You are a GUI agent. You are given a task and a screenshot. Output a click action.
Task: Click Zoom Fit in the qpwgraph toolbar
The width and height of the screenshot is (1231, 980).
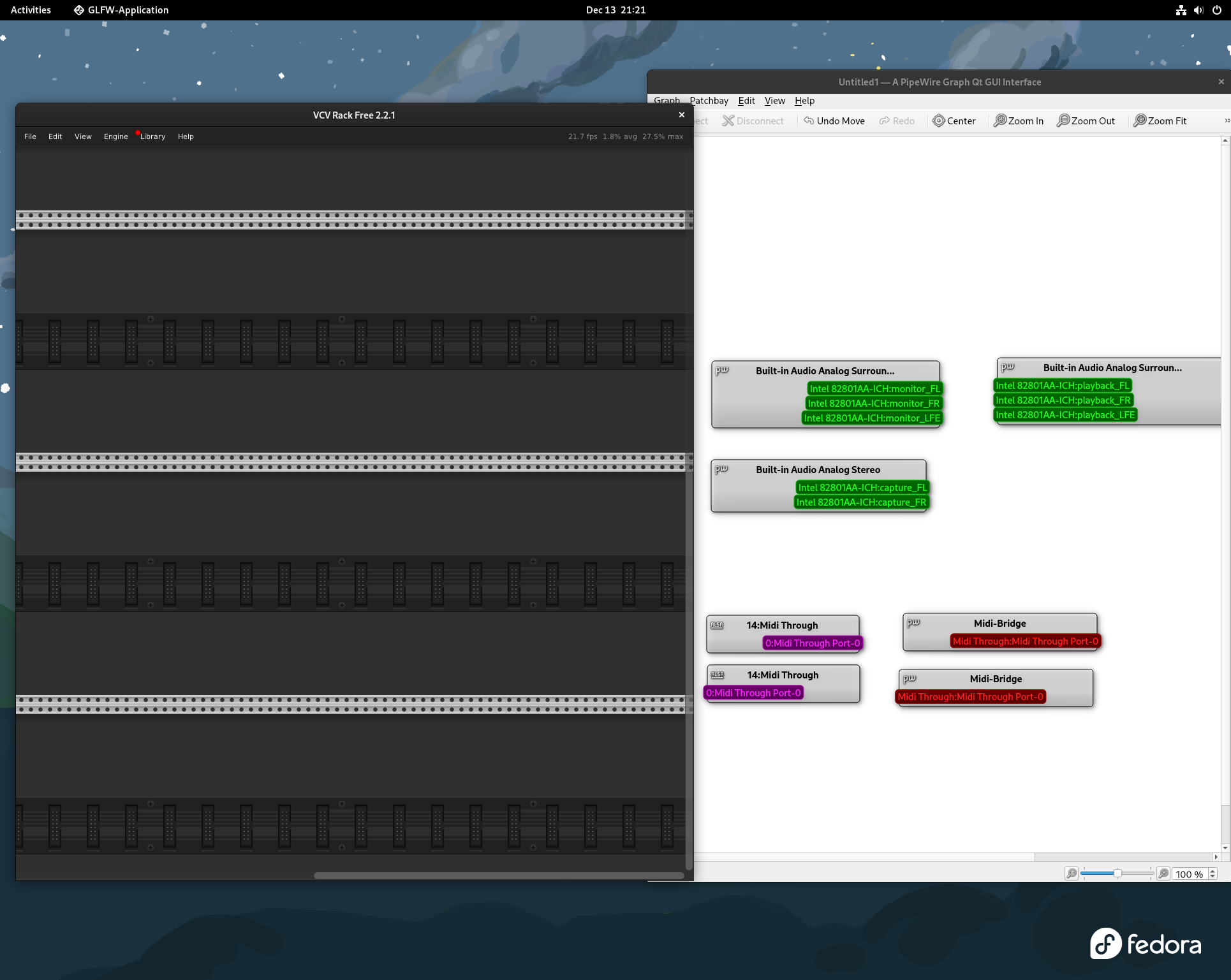coord(1160,121)
